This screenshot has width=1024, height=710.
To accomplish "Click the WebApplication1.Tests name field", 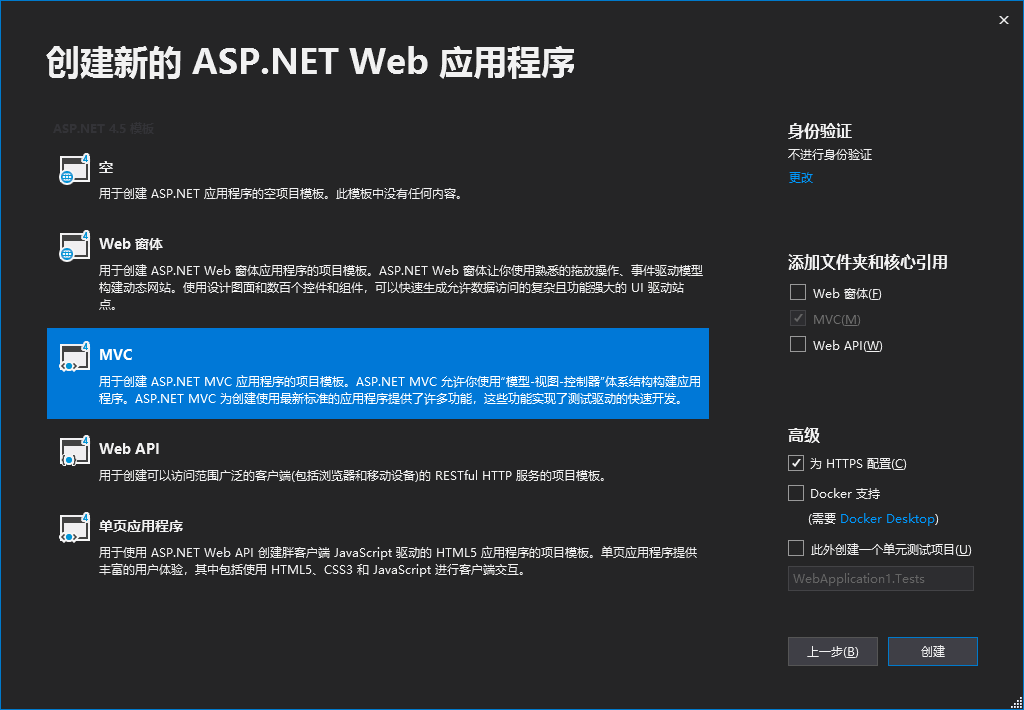I will pyautogui.click(x=880, y=578).
